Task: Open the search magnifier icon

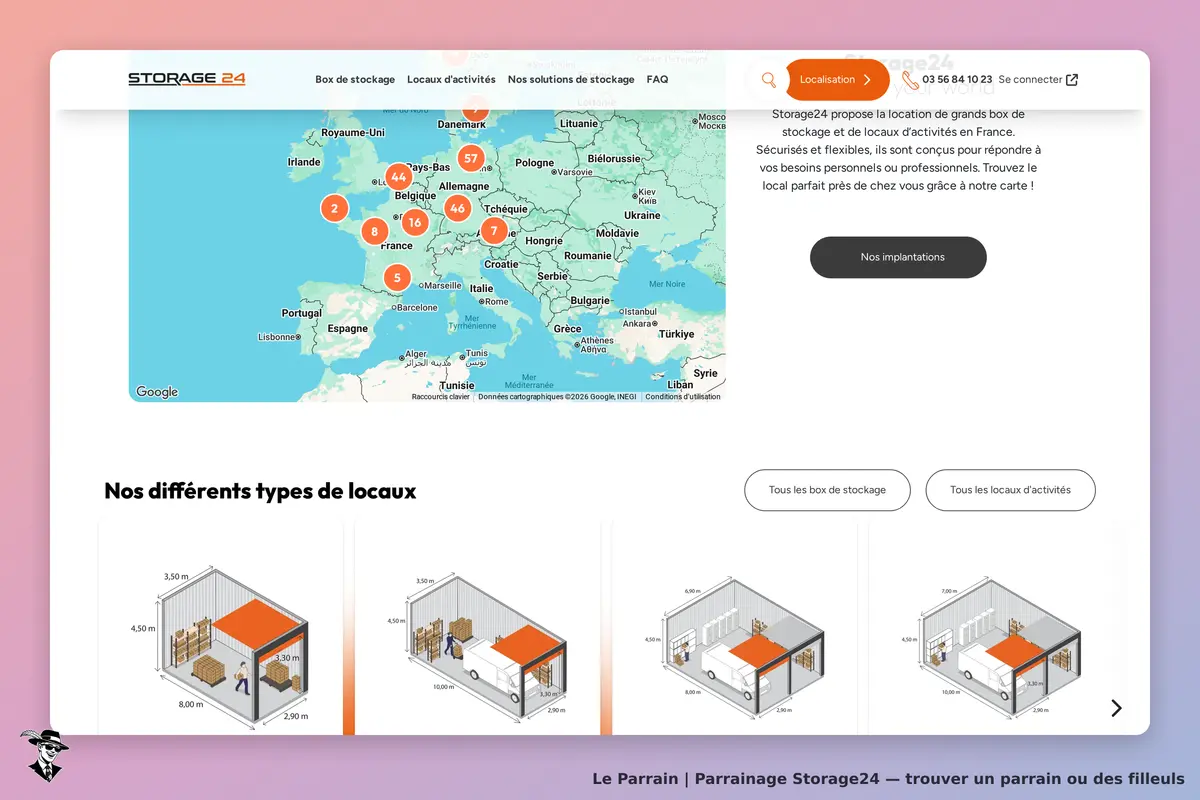Action: coord(769,80)
